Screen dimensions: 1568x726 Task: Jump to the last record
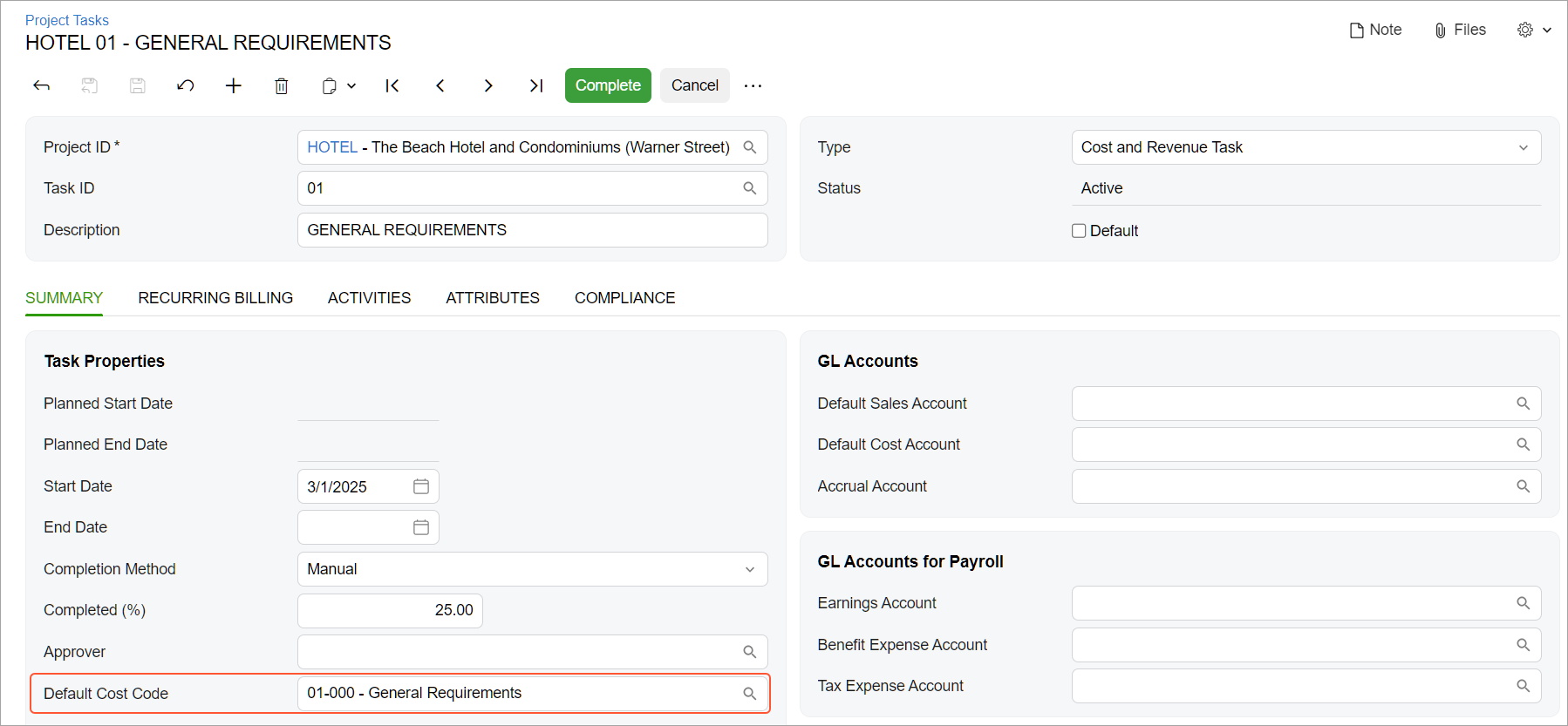pyautogui.click(x=536, y=85)
